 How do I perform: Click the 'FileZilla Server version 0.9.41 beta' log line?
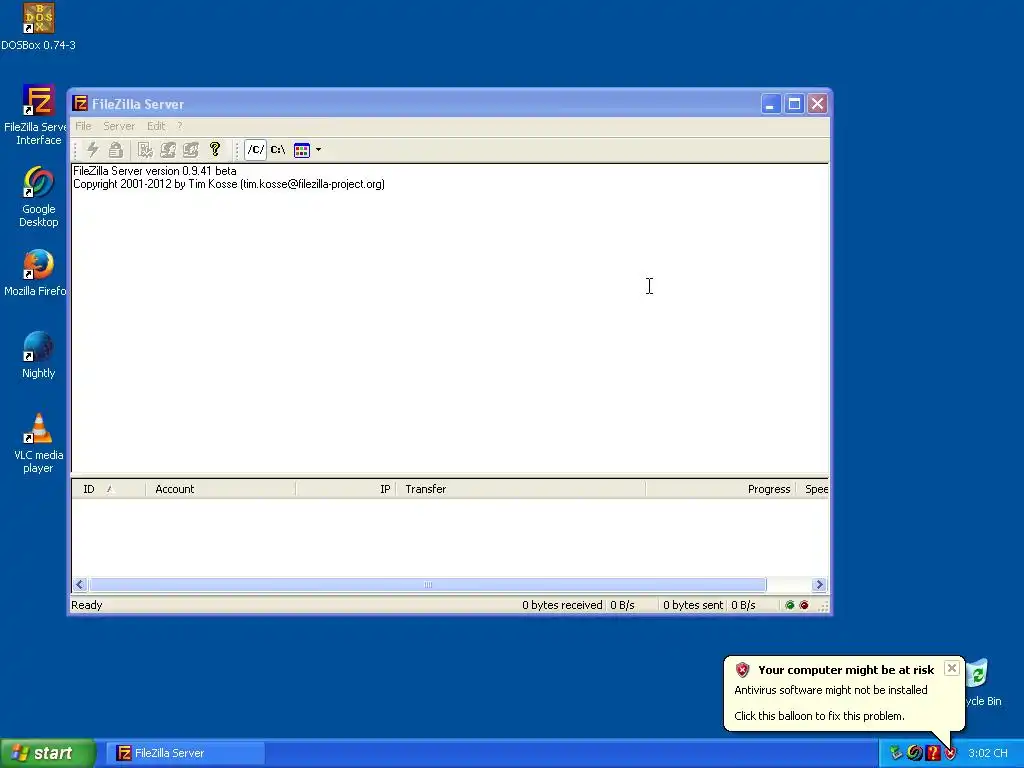(x=155, y=171)
